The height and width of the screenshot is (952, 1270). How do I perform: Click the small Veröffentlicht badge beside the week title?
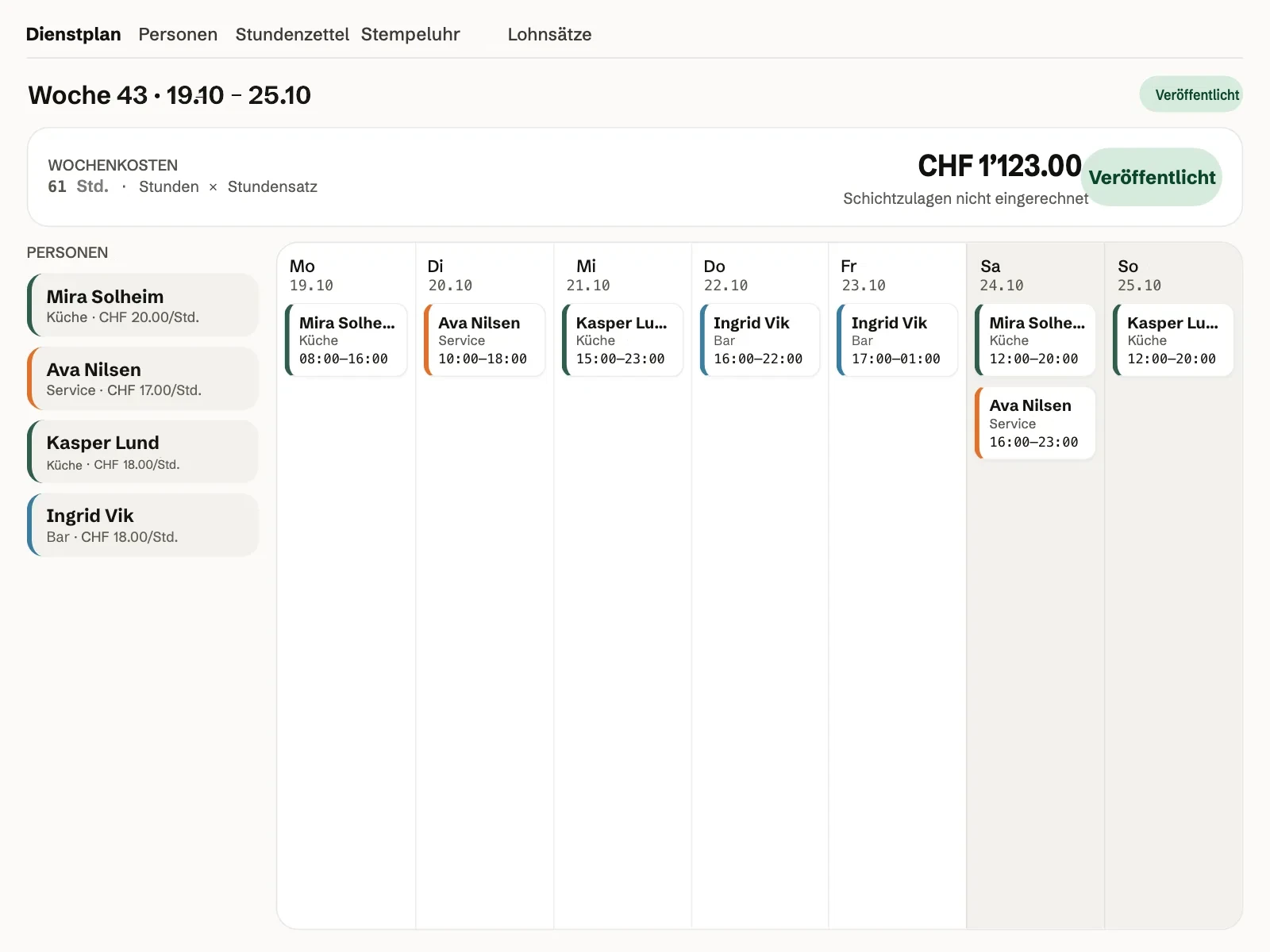click(x=1191, y=94)
